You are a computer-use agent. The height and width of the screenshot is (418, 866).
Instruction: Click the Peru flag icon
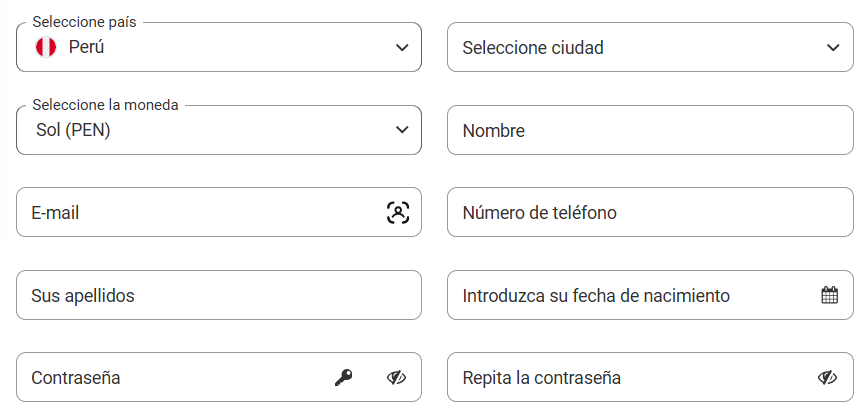[46, 47]
